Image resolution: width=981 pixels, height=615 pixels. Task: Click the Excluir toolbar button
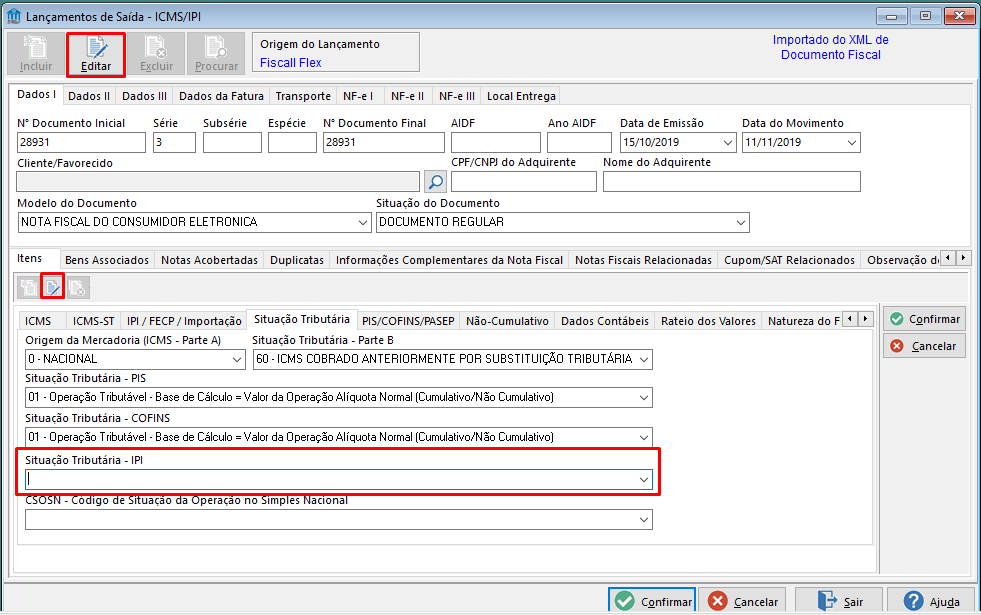click(x=156, y=54)
